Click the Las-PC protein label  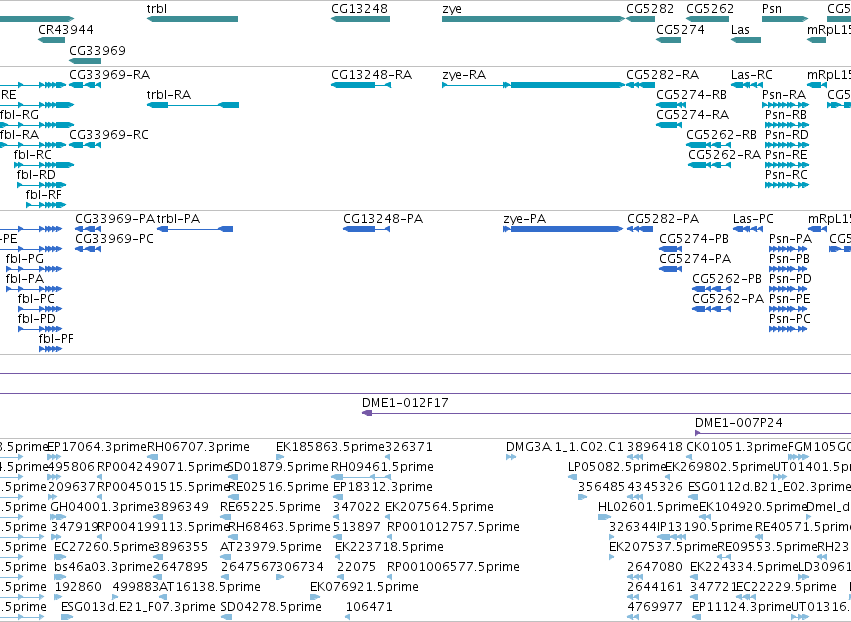pyautogui.click(x=753, y=219)
